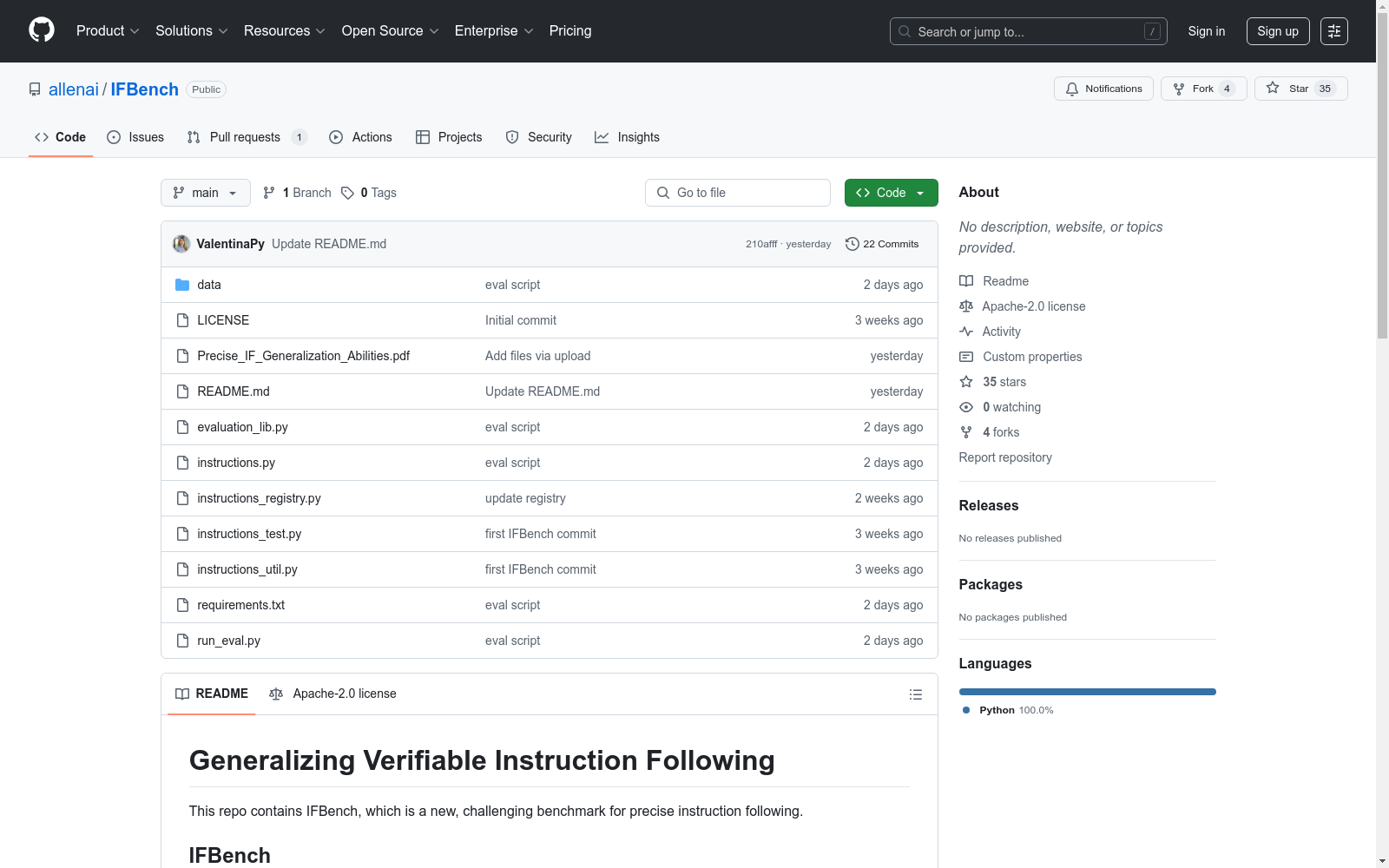Click the file icon for run_eval.py
Screen dimensions: 1389x868
[182, 641]
